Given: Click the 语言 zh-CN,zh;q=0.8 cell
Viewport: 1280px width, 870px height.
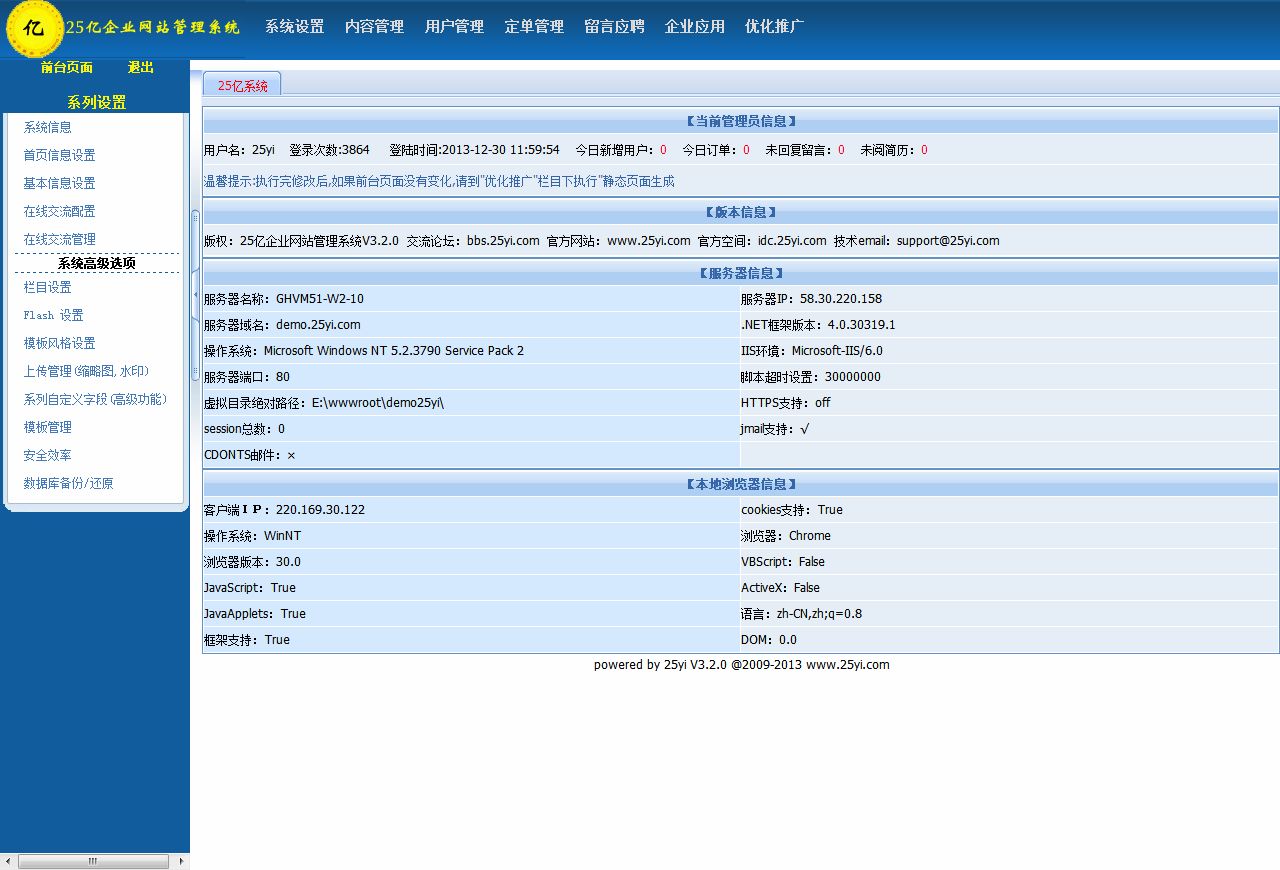Looking at the screenshot, I should coord(1009,614).
